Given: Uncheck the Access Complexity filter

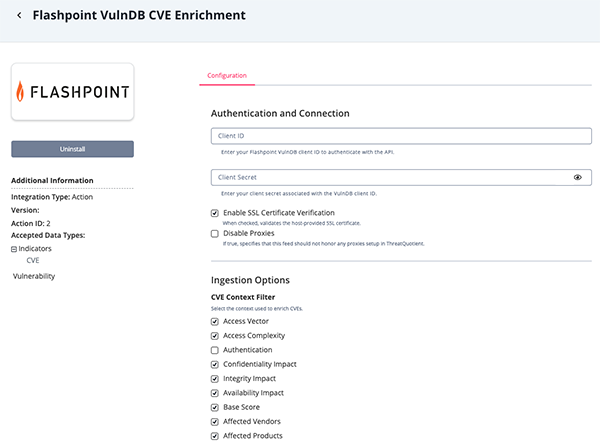Looking at the screenshot, I should (215, 336).
